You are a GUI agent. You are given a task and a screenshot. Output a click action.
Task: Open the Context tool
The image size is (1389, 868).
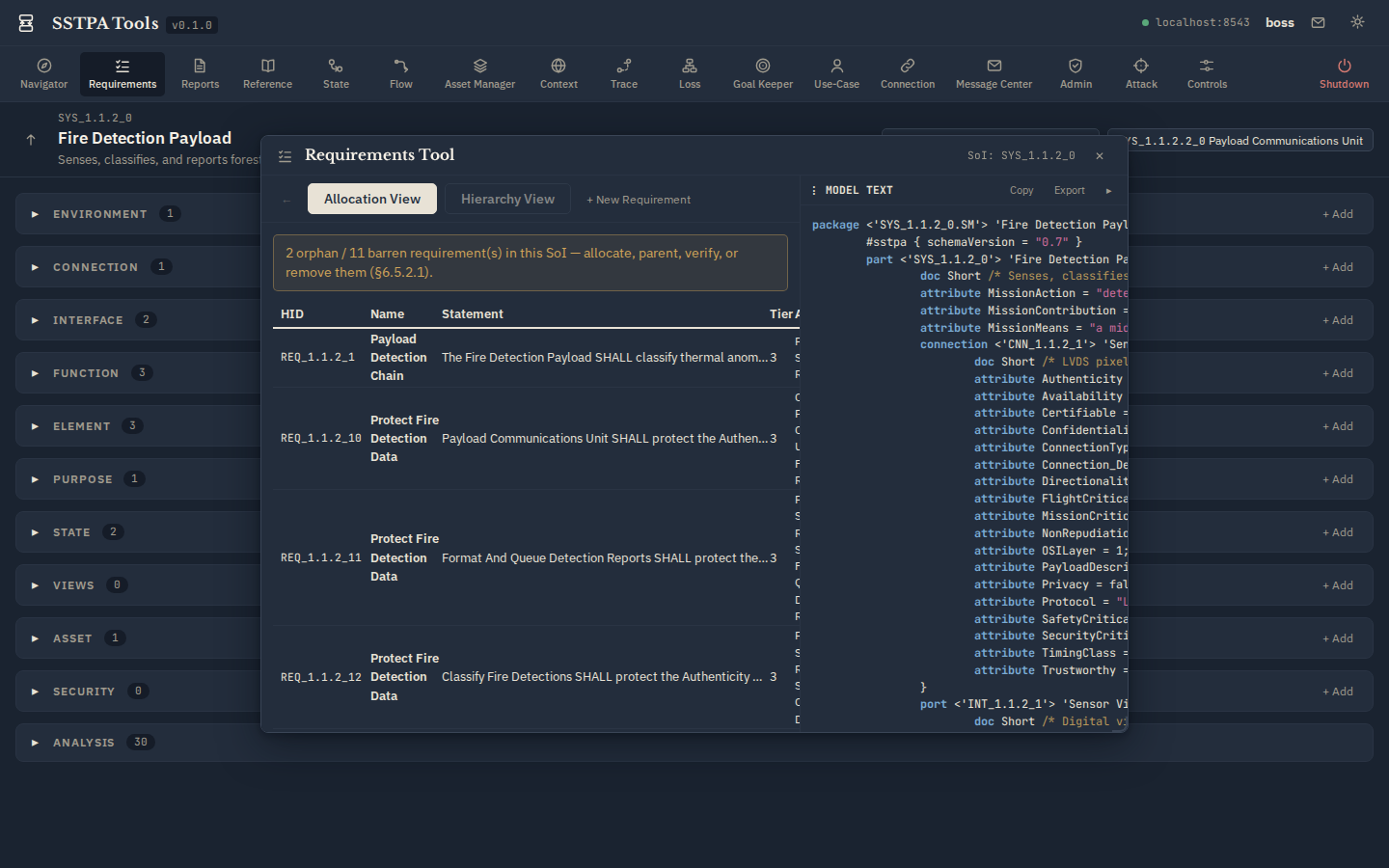pyautogui.click(x=558, y=74)
